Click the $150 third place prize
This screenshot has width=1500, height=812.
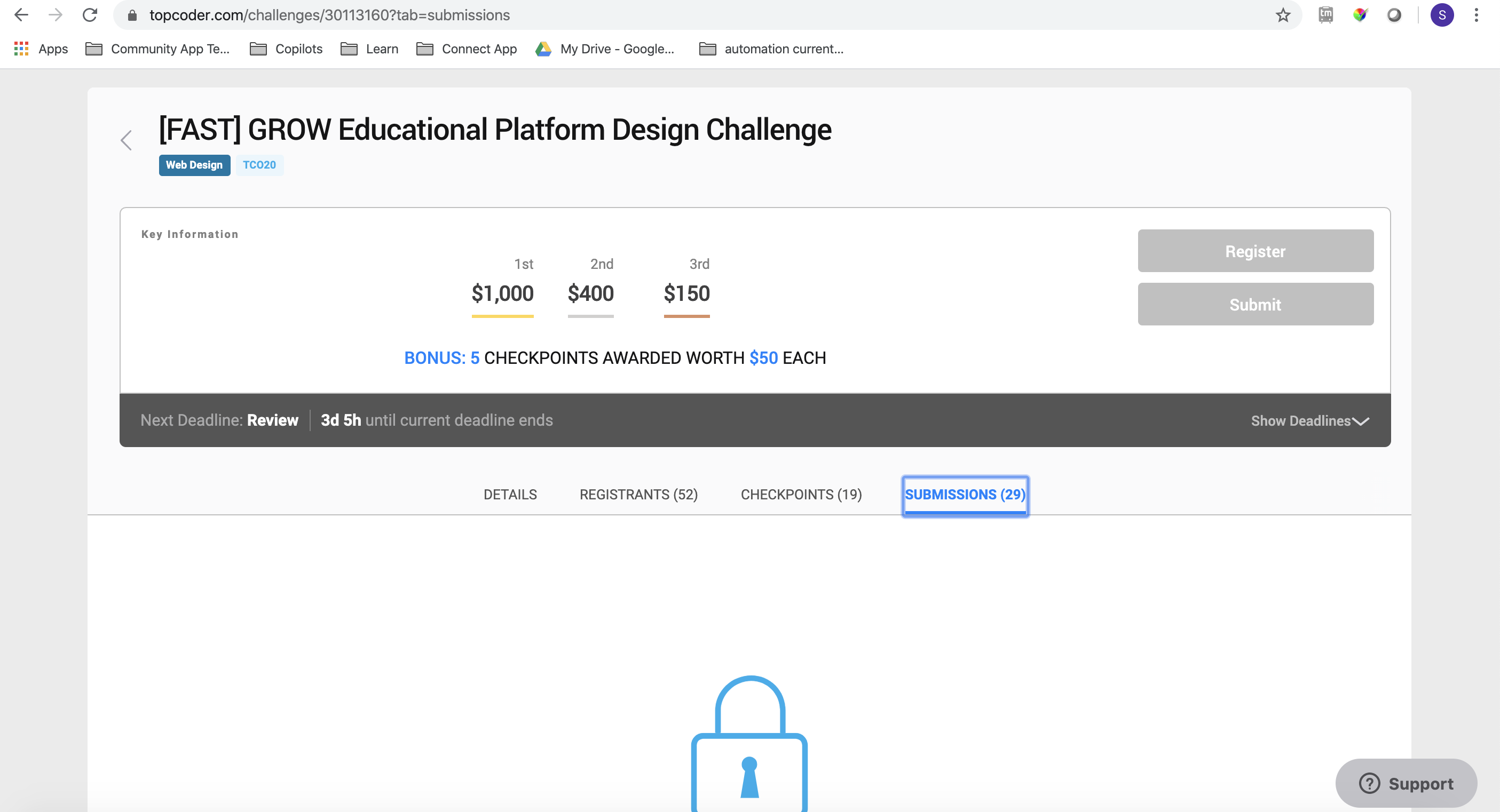point(686,293)
